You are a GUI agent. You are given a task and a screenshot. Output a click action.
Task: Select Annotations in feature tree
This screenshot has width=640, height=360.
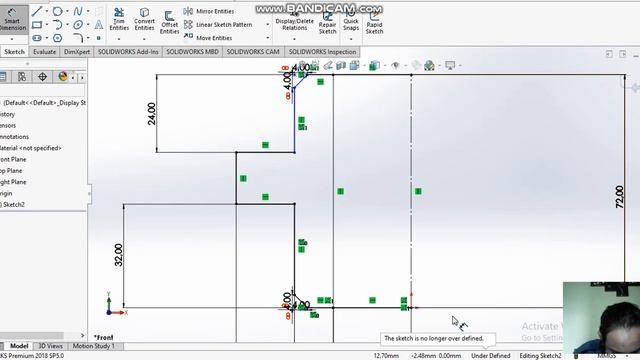tap(14, 137)
